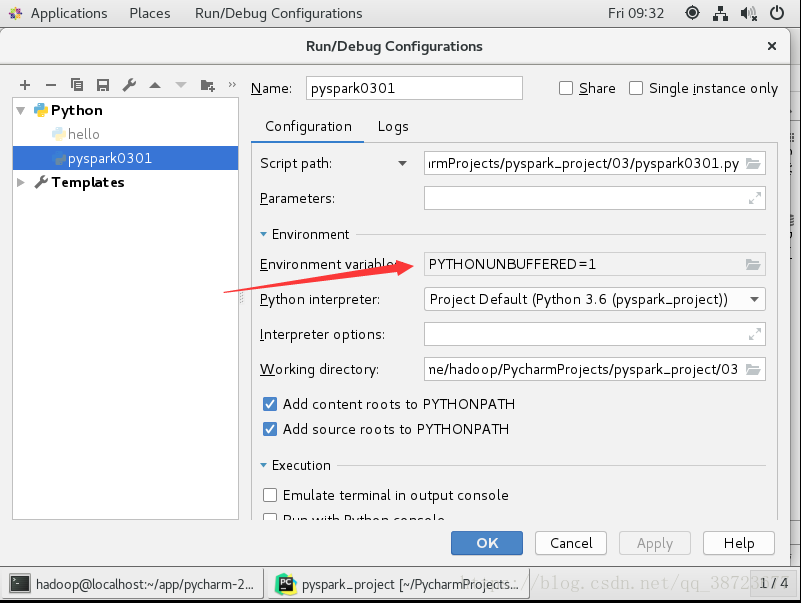The width and height of the screenshot is (801, 603).
Task: Open Script path type dropdown arrow
Action: tap(403, 164)
